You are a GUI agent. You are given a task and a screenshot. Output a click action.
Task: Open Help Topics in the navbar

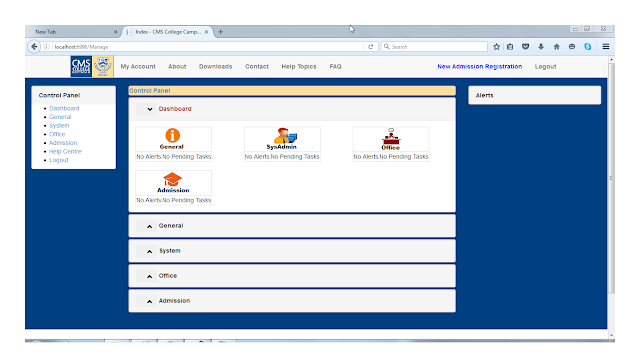pyautogui.click(x=299, y=67)
